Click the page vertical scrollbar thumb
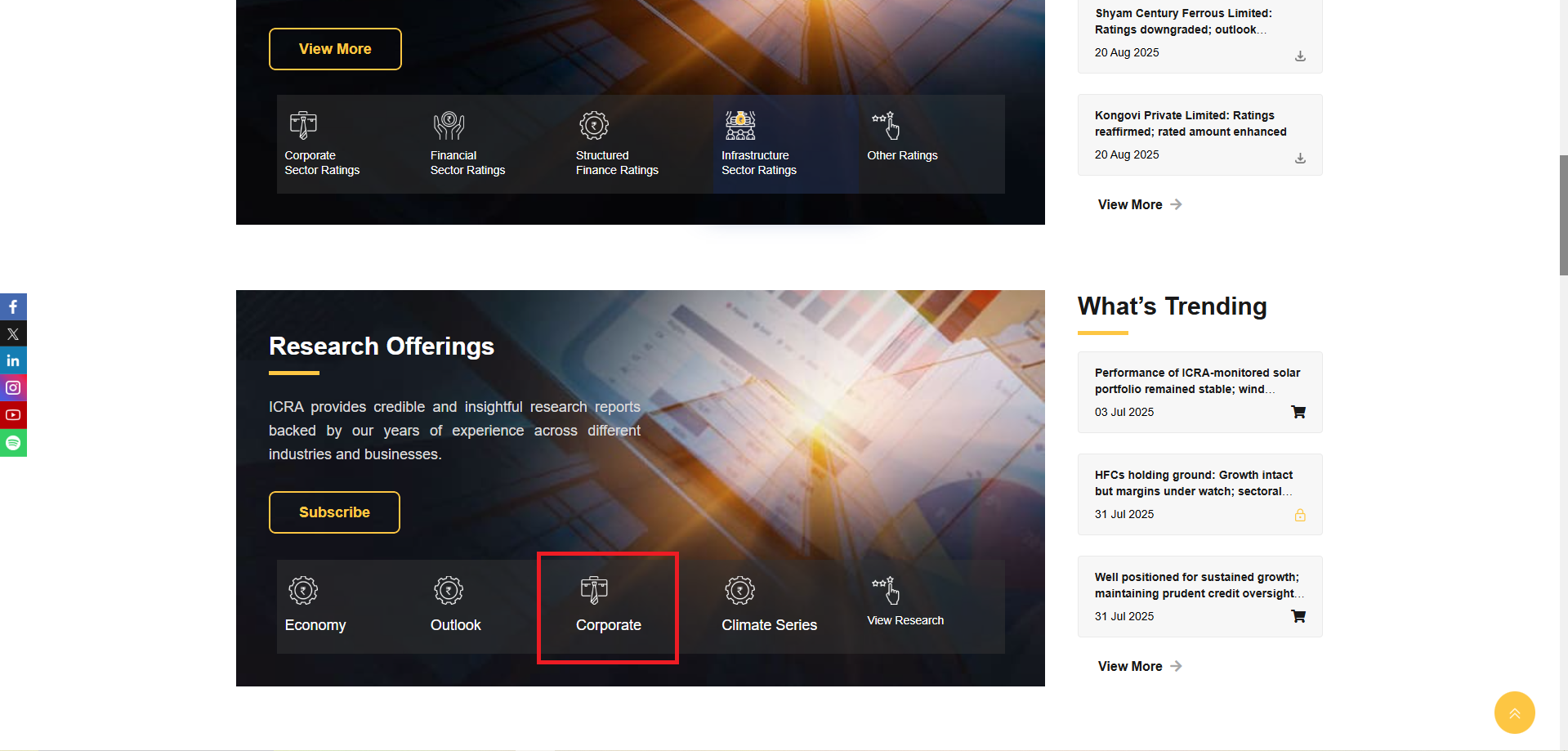The width and height of the screenshot is (1568, 751). click(x=1563, y=214)
